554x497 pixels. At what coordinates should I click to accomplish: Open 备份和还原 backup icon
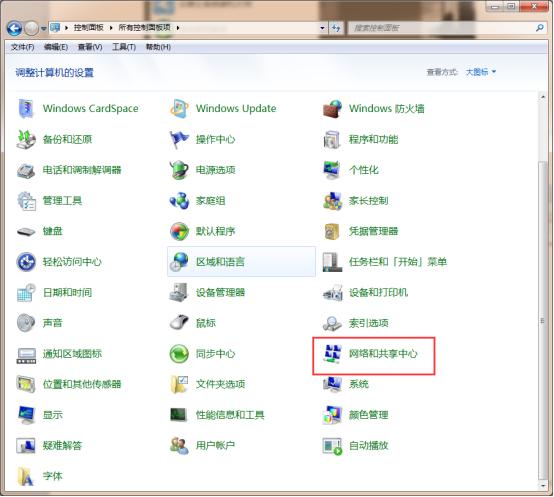[26, 139]
